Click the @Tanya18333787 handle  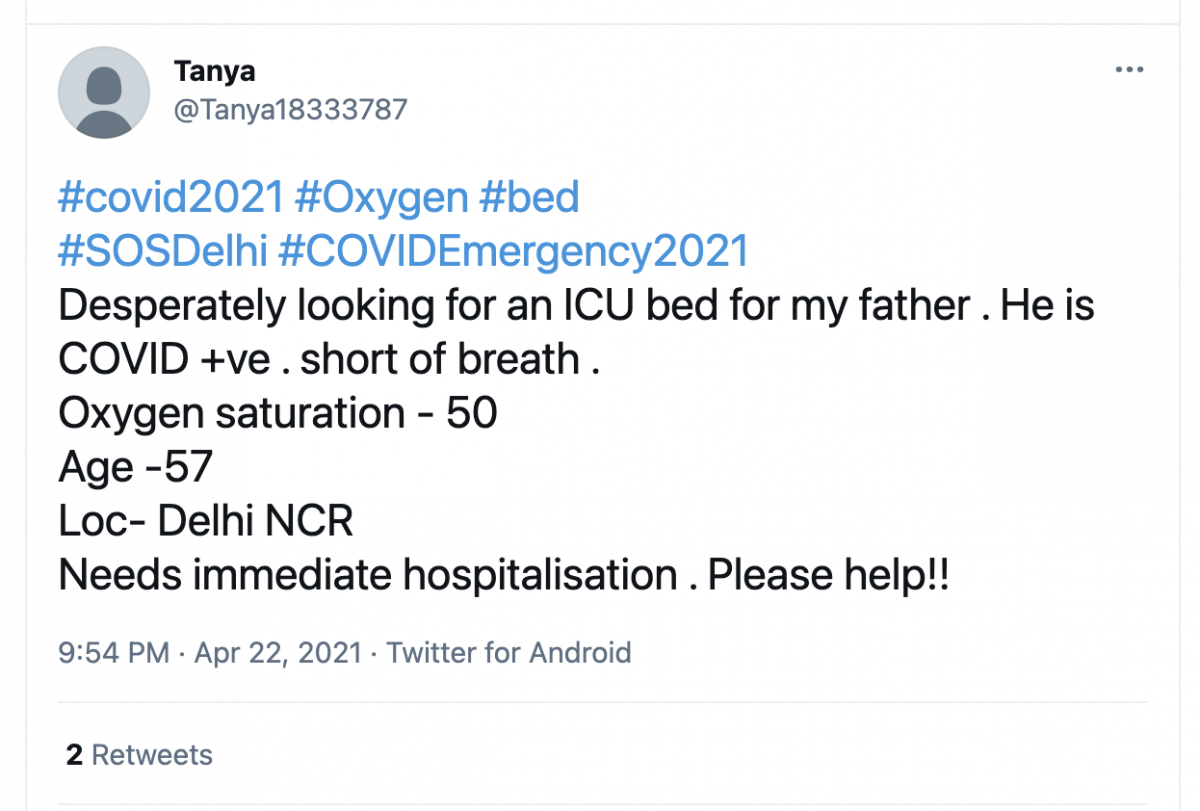[x=290, y=109]
